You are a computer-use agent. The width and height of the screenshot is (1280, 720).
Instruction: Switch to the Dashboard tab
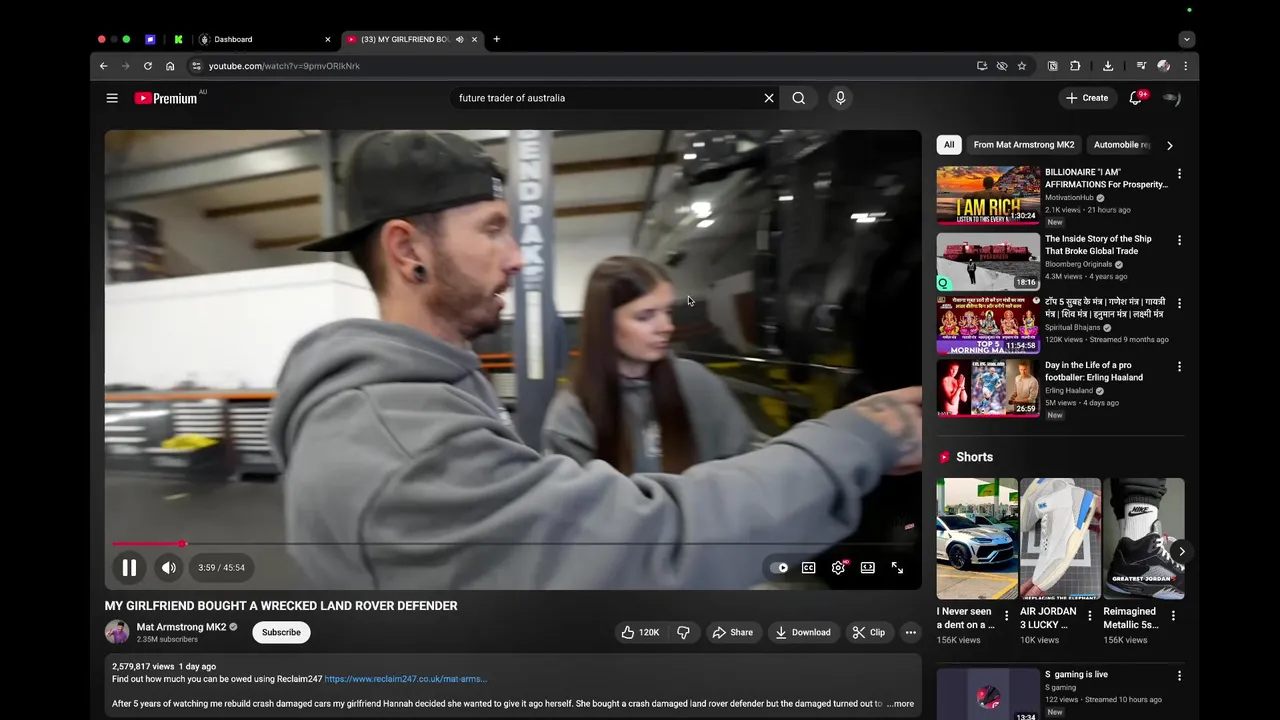pos(265,39)
